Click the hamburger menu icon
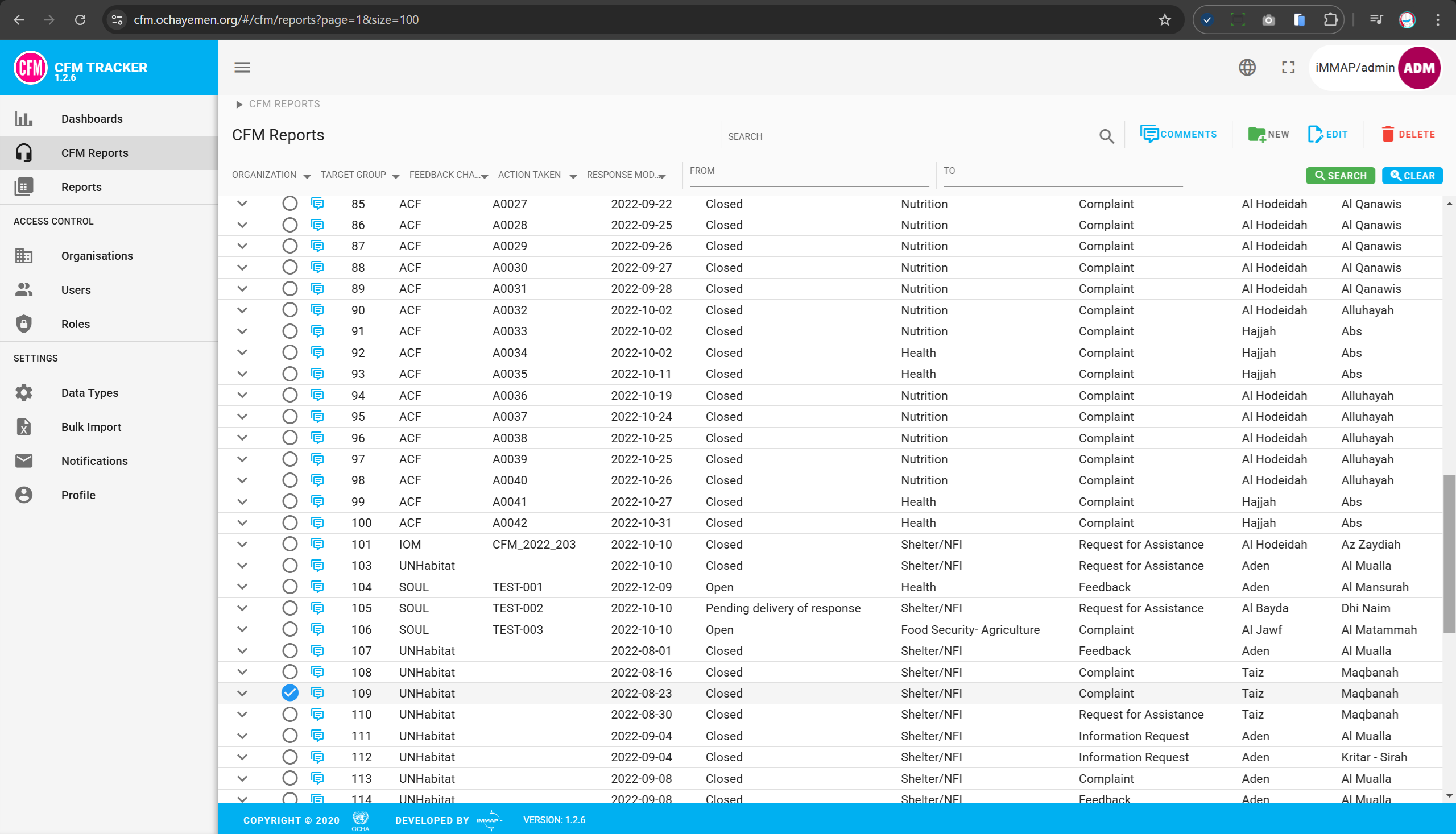1456x834 pixels. tap(242, 68)
